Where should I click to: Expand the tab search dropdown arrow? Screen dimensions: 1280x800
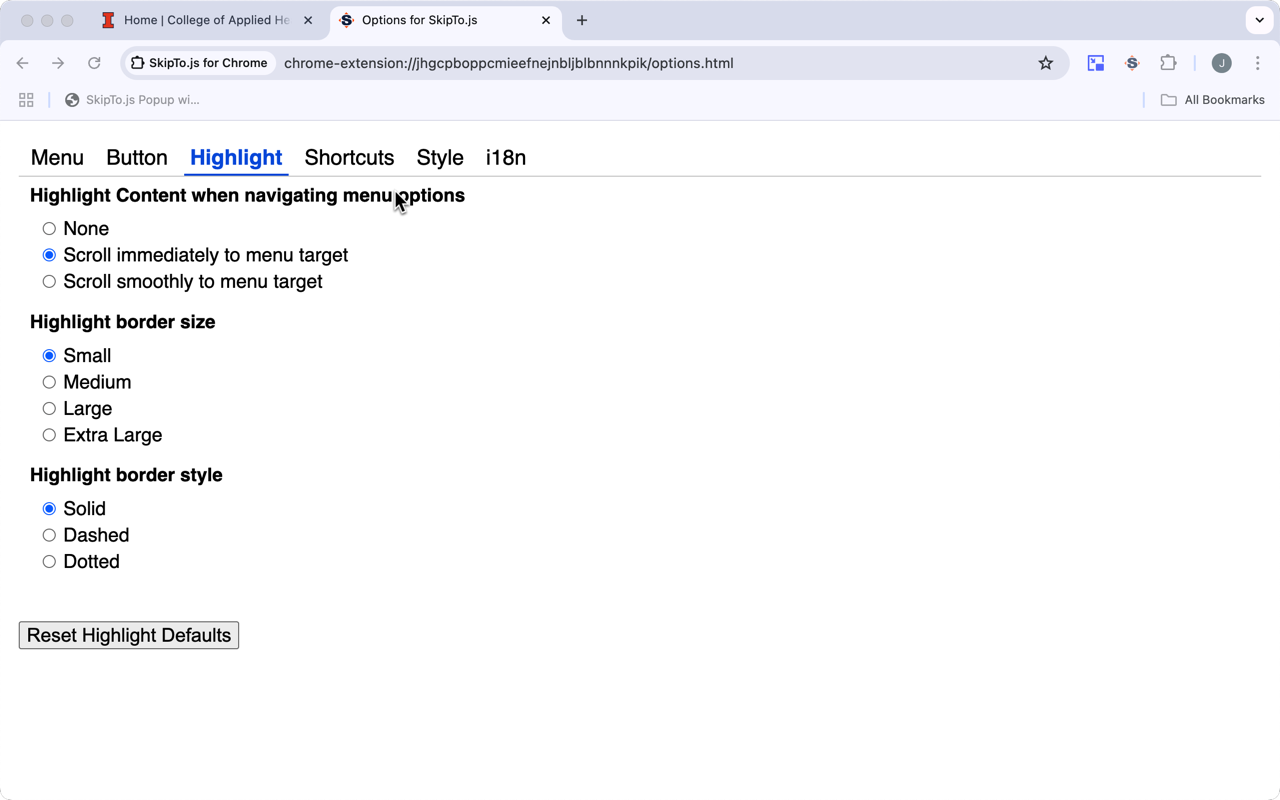click(x=1259, y=20)
